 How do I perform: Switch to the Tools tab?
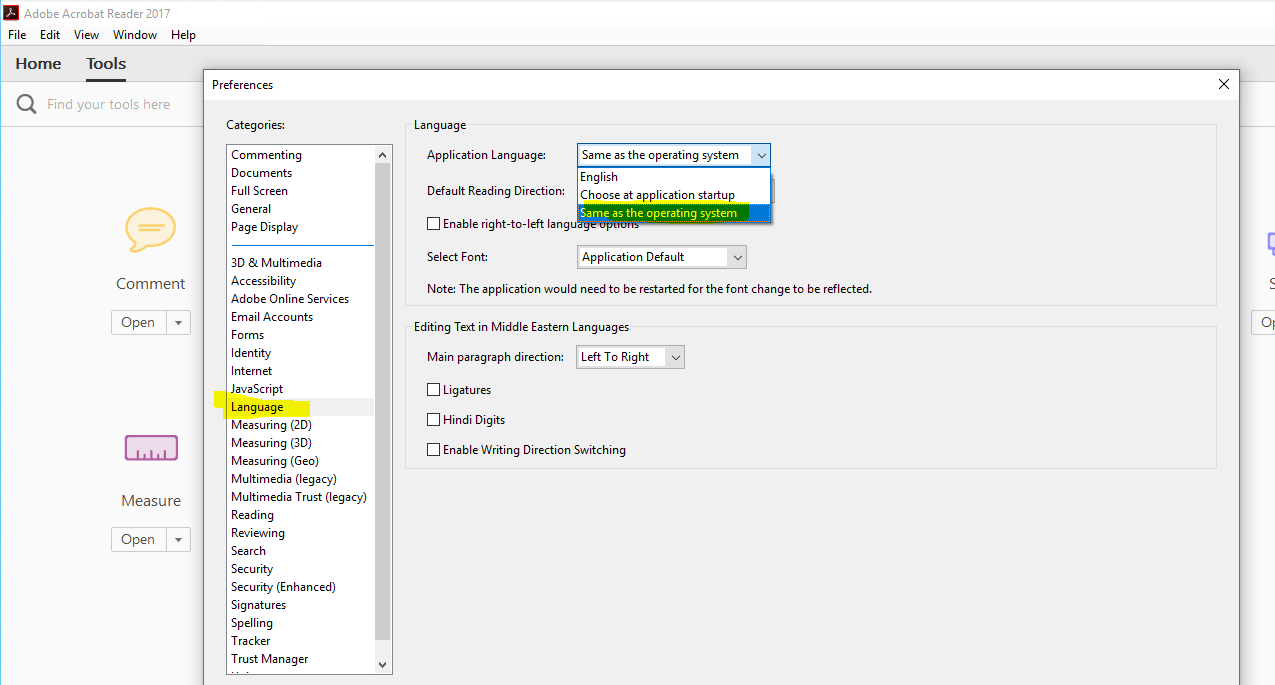[106, 64]
